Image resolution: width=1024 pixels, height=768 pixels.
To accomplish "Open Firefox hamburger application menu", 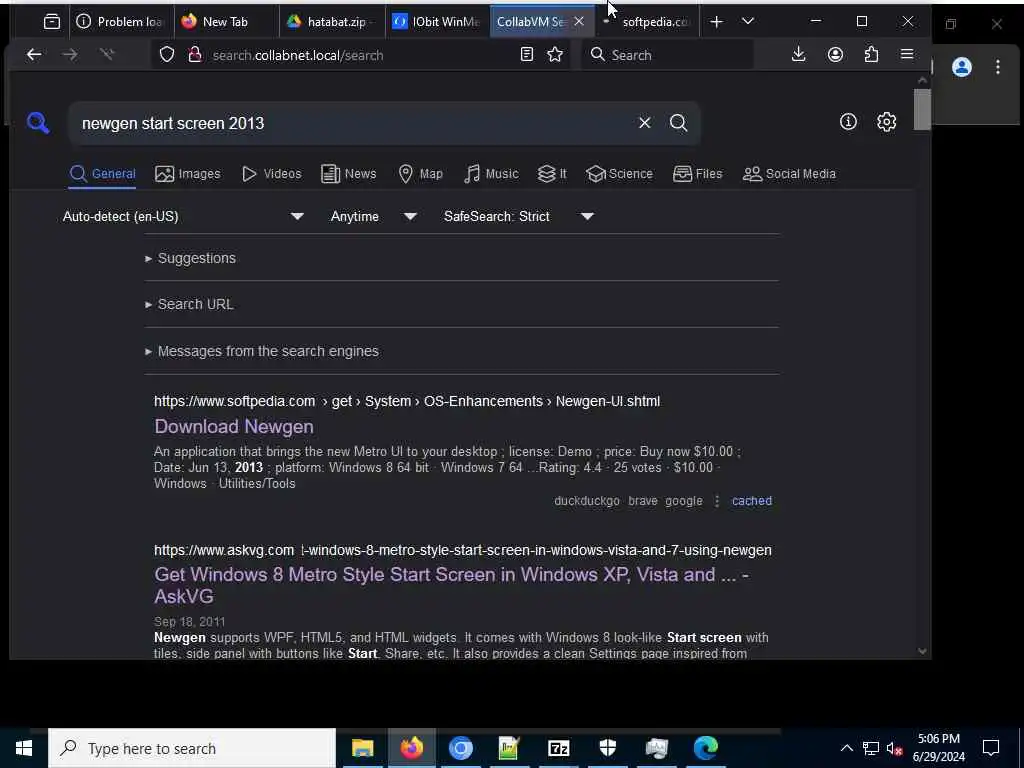I will point(906,54).
